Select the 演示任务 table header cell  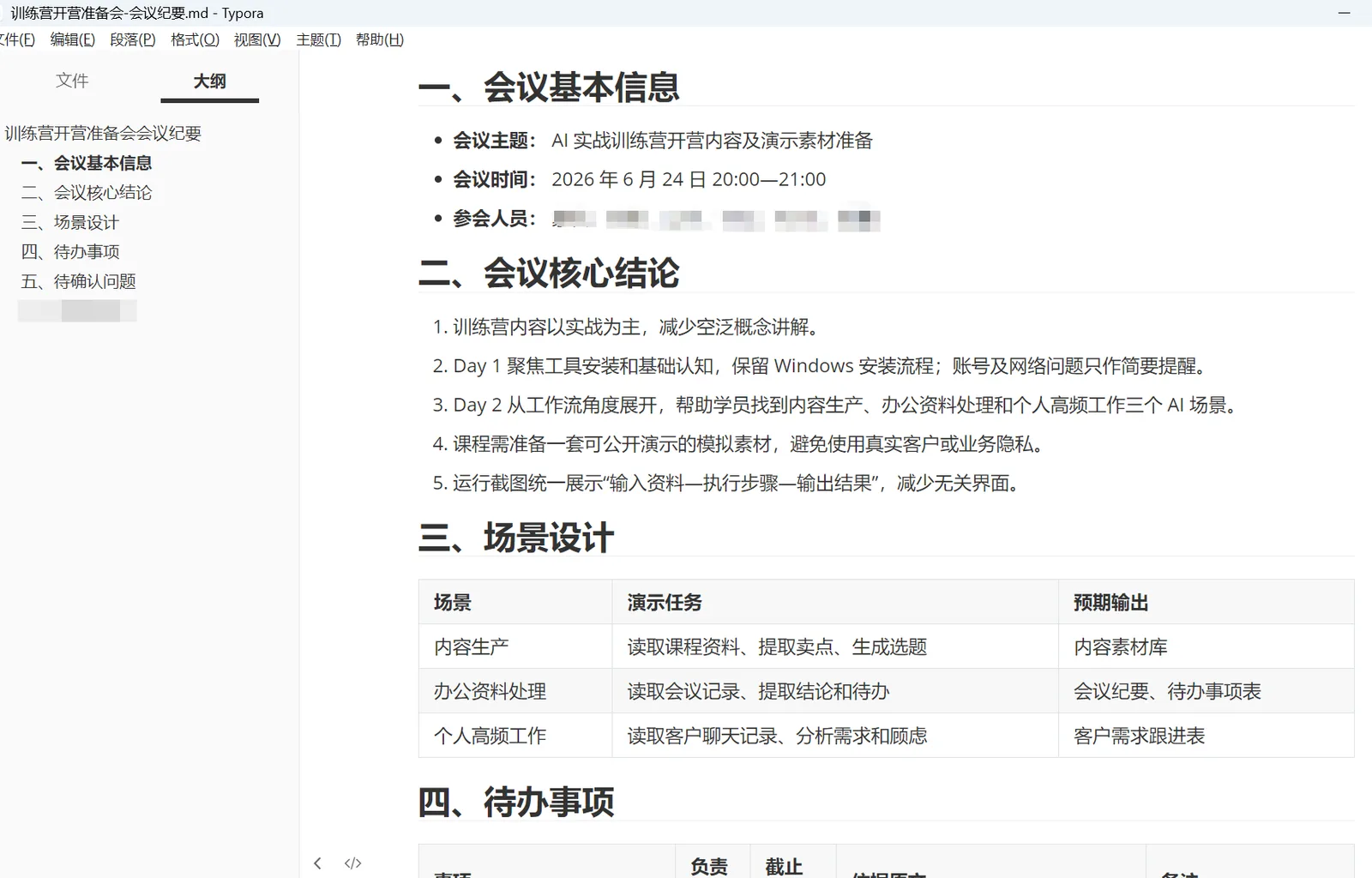(x=835, y=602)
